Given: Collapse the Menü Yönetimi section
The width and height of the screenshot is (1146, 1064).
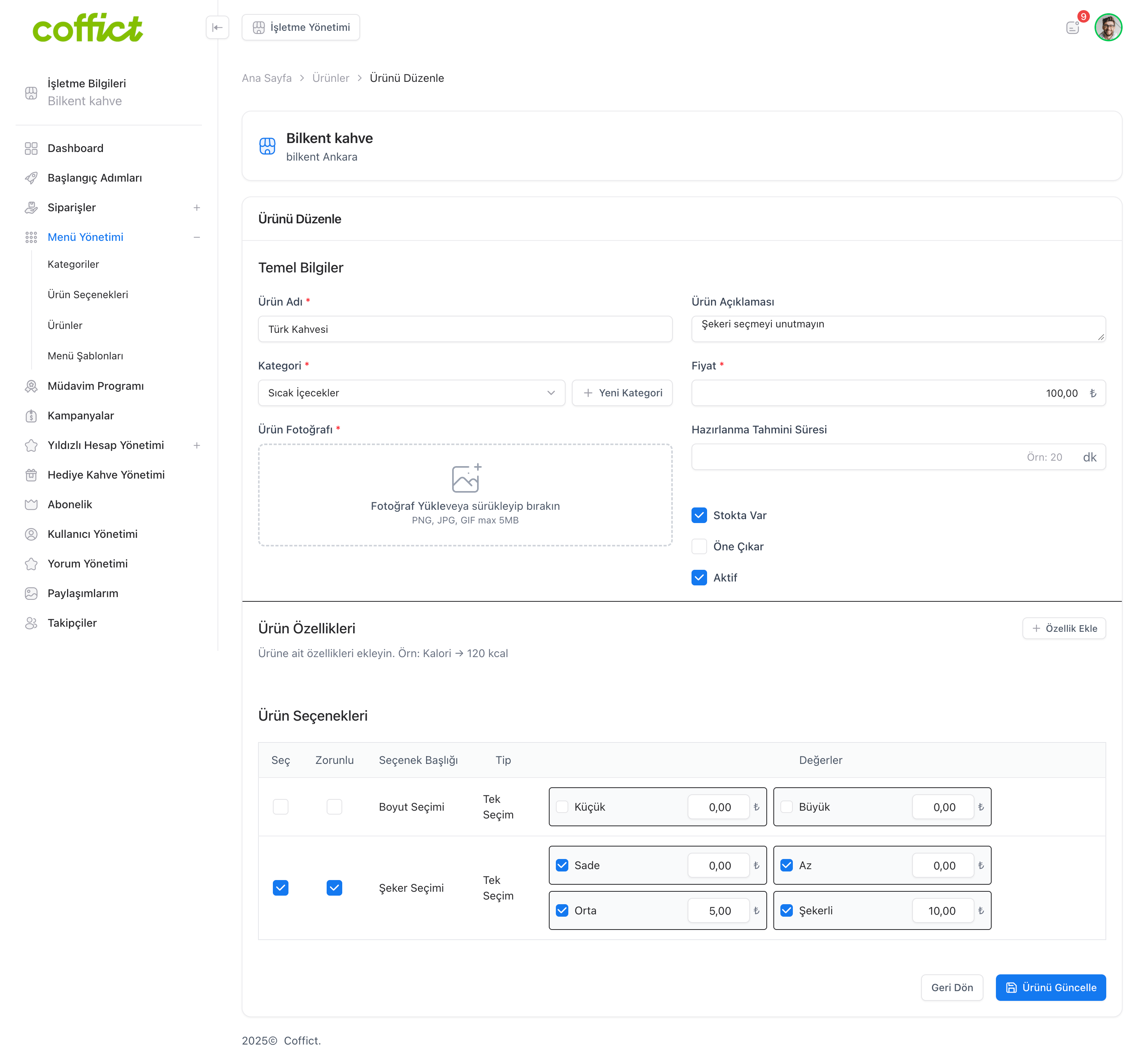Looking at the screenshot, I should [197, 237].
